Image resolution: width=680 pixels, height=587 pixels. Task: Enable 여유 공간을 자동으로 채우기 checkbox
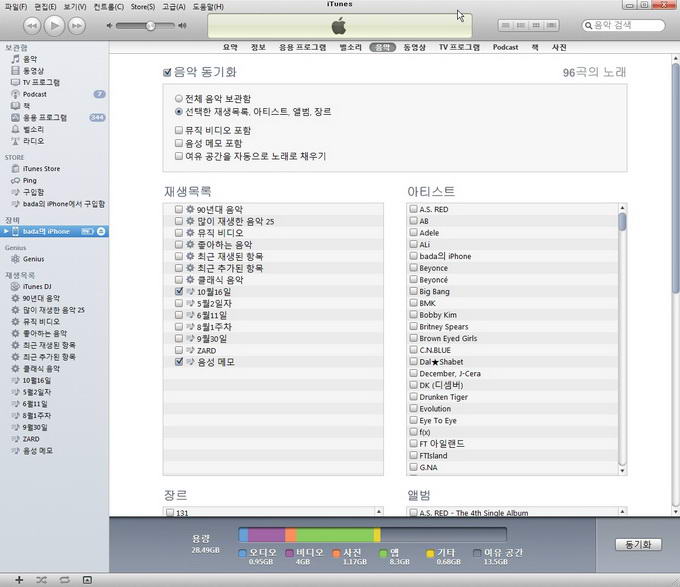[x=178, y=156]
